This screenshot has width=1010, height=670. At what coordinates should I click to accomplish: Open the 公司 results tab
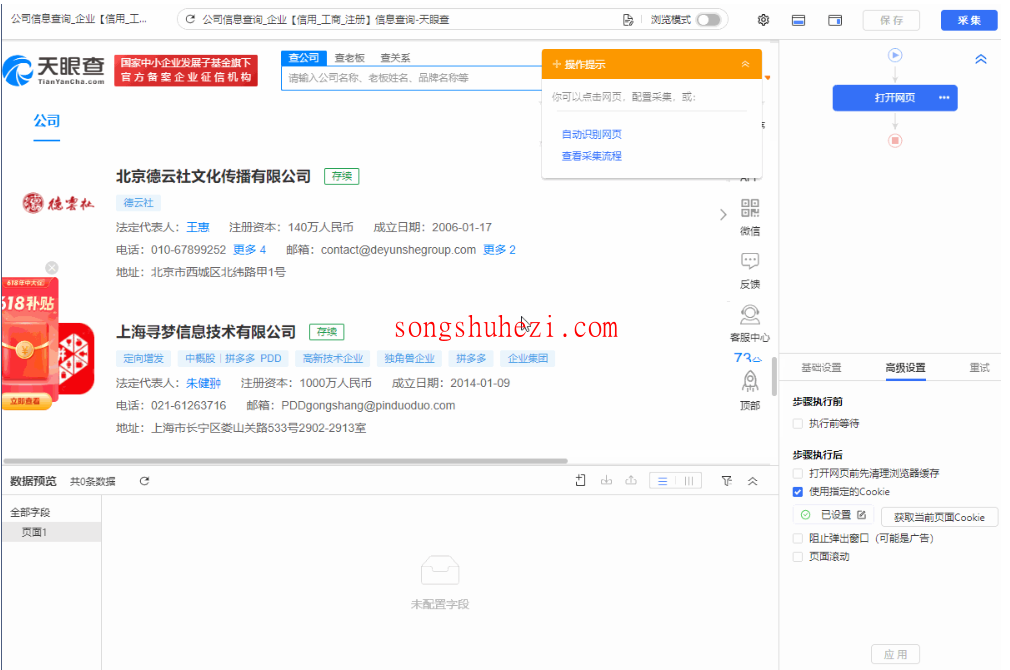point(46,121)
